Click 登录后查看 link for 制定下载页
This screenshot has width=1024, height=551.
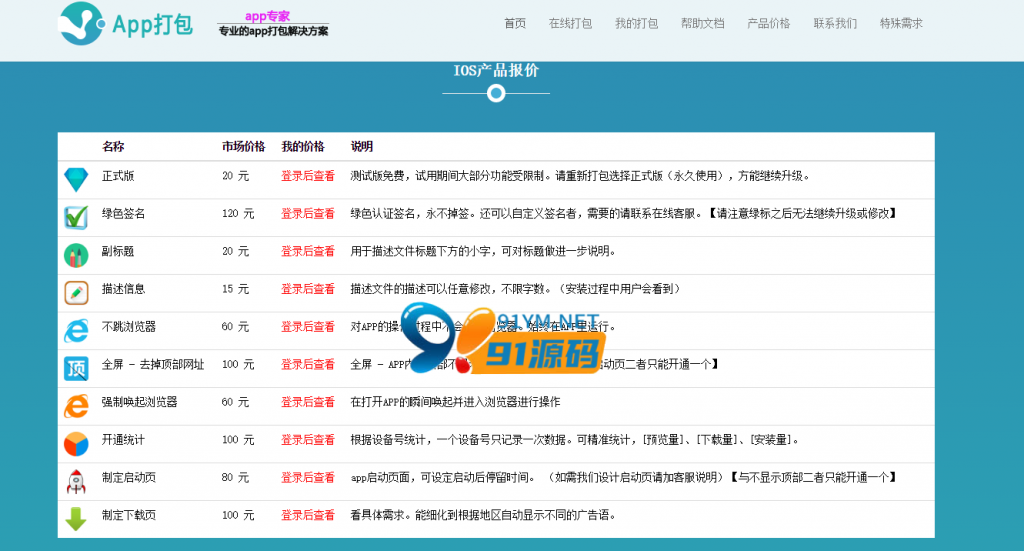coord(308,516)
